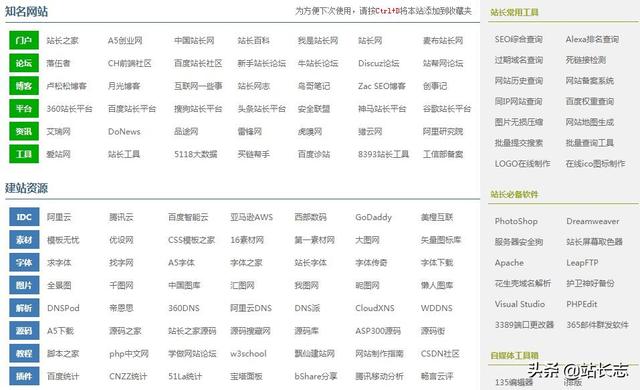Select the 资讯 category button
The image size is (640, 390).
pos(24,131)
